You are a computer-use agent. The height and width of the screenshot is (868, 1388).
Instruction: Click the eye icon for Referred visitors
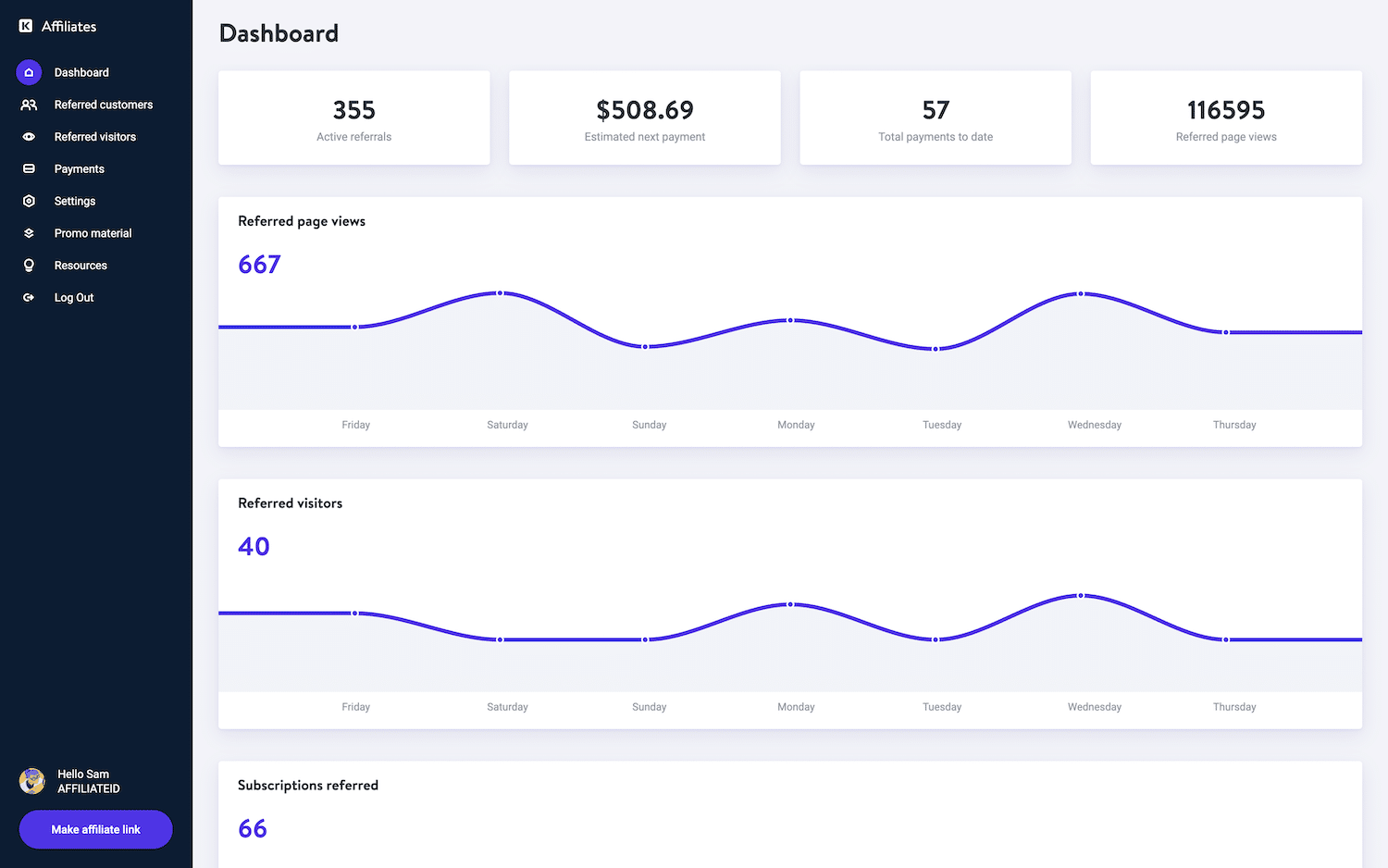point(29,136)
